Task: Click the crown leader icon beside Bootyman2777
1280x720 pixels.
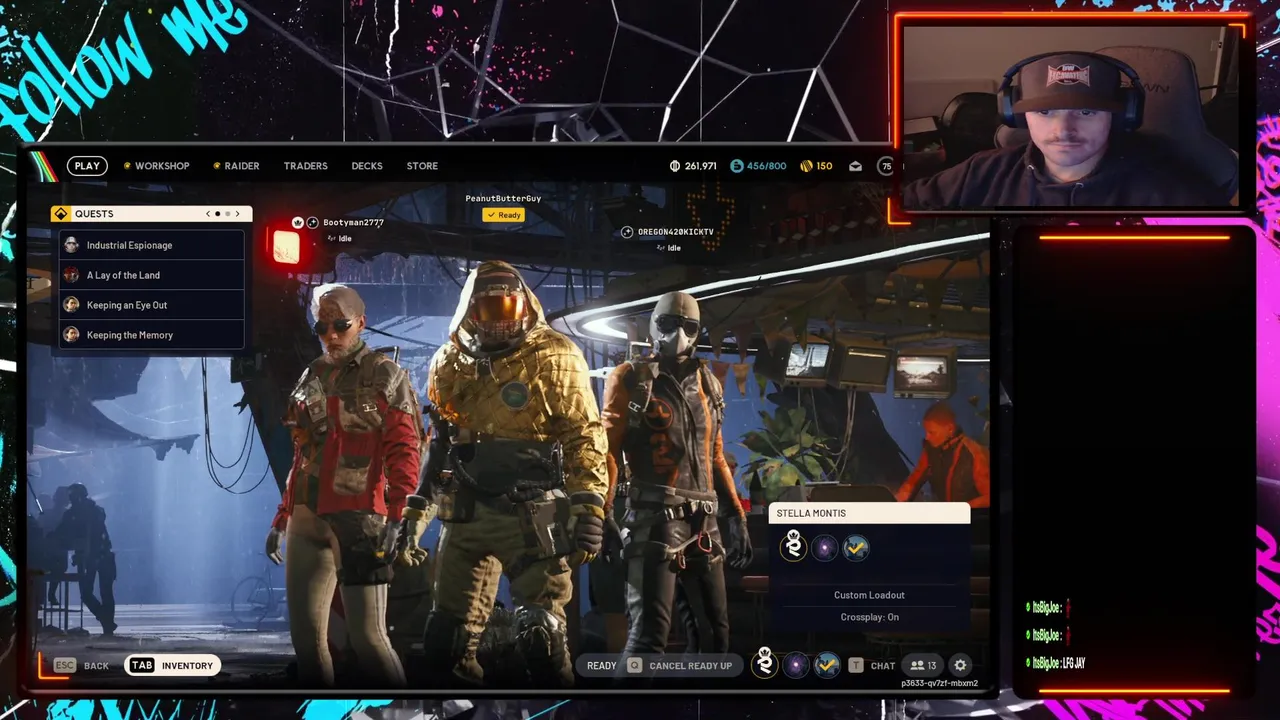Action: click(x=298, y=223)
